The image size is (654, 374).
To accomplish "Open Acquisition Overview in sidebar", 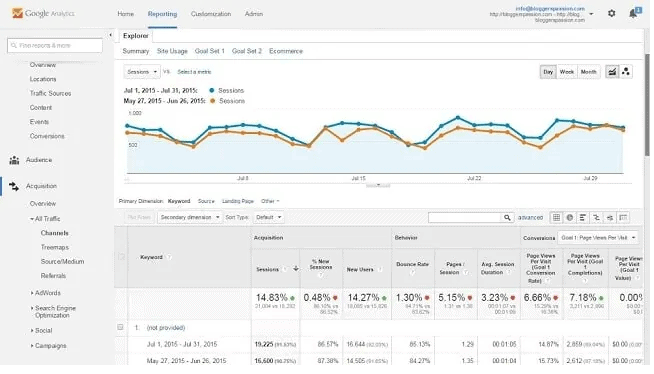I will (x=43, y=203).
